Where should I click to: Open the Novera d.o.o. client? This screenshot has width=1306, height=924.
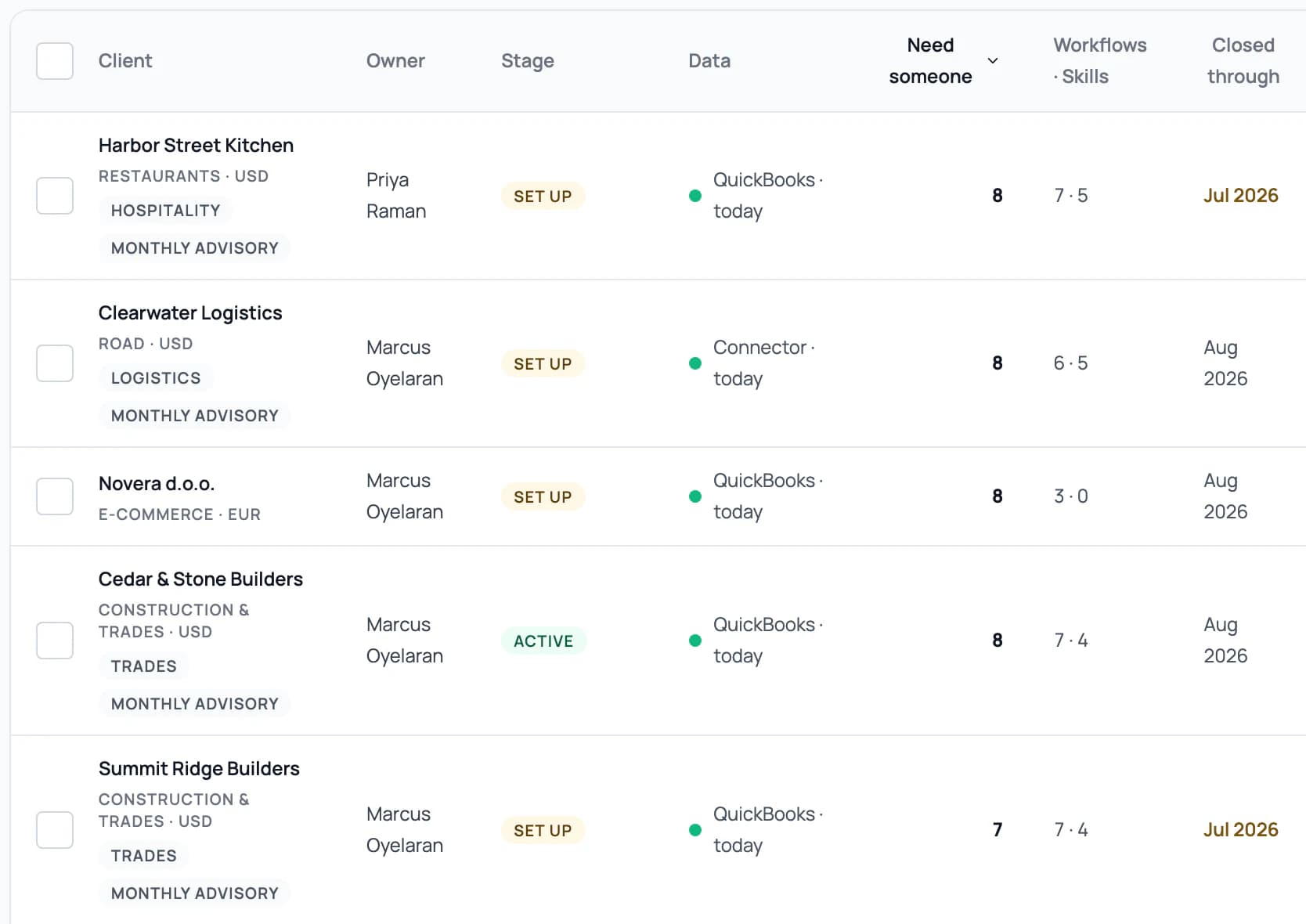(157, 484)
